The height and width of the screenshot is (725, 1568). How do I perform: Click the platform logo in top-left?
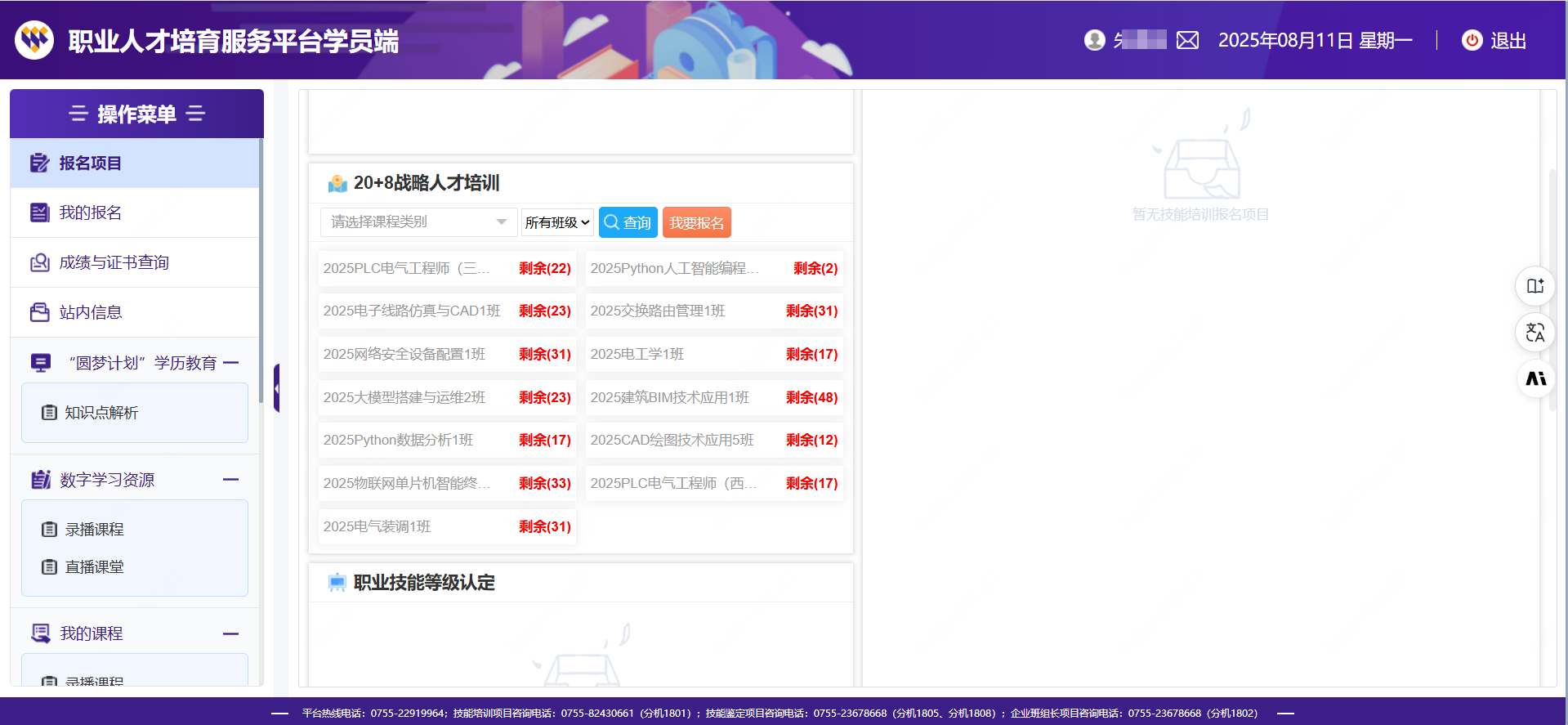pyautogui.click(x=34, y=40)
